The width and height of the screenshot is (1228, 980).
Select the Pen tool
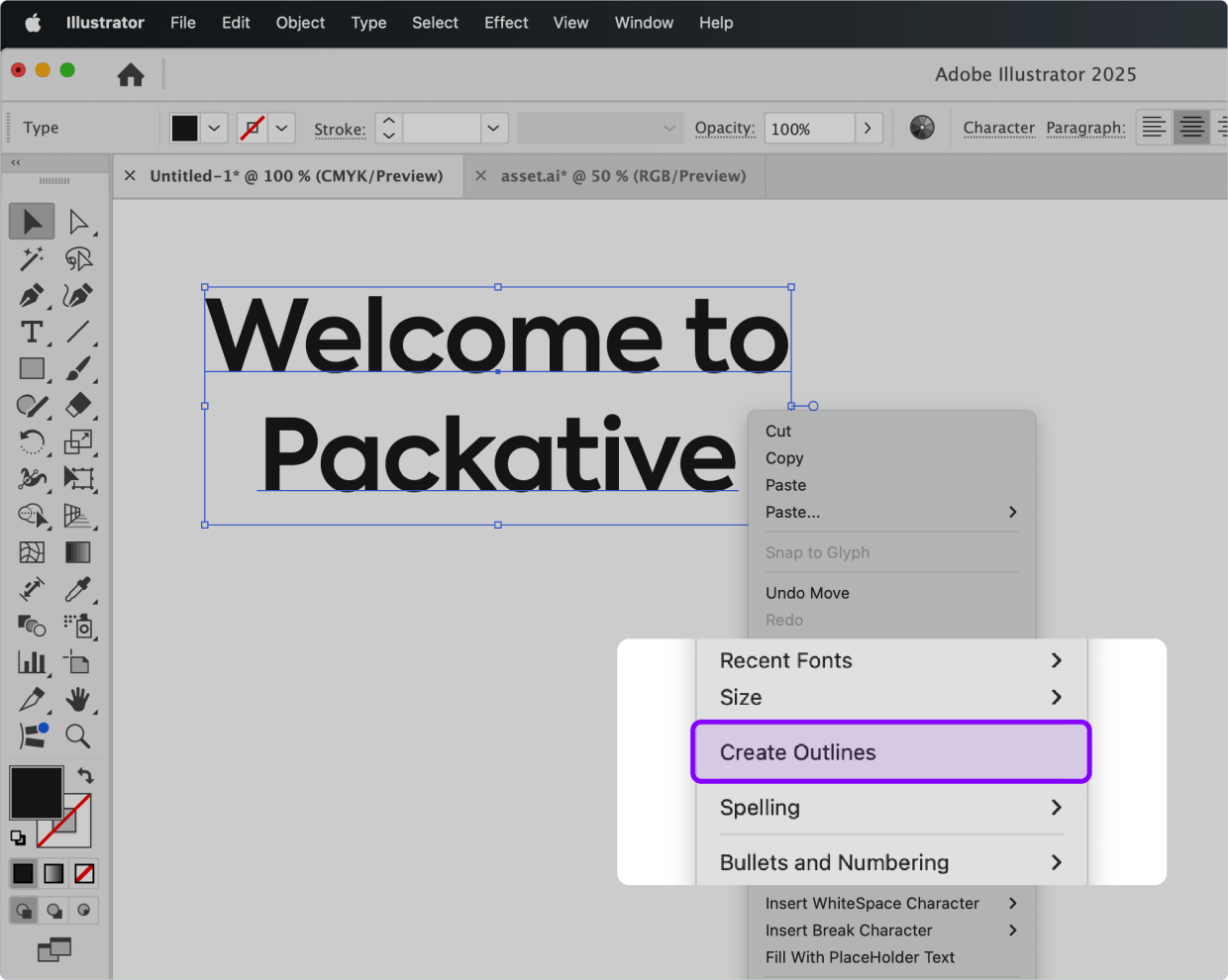(x=31, y=296)
